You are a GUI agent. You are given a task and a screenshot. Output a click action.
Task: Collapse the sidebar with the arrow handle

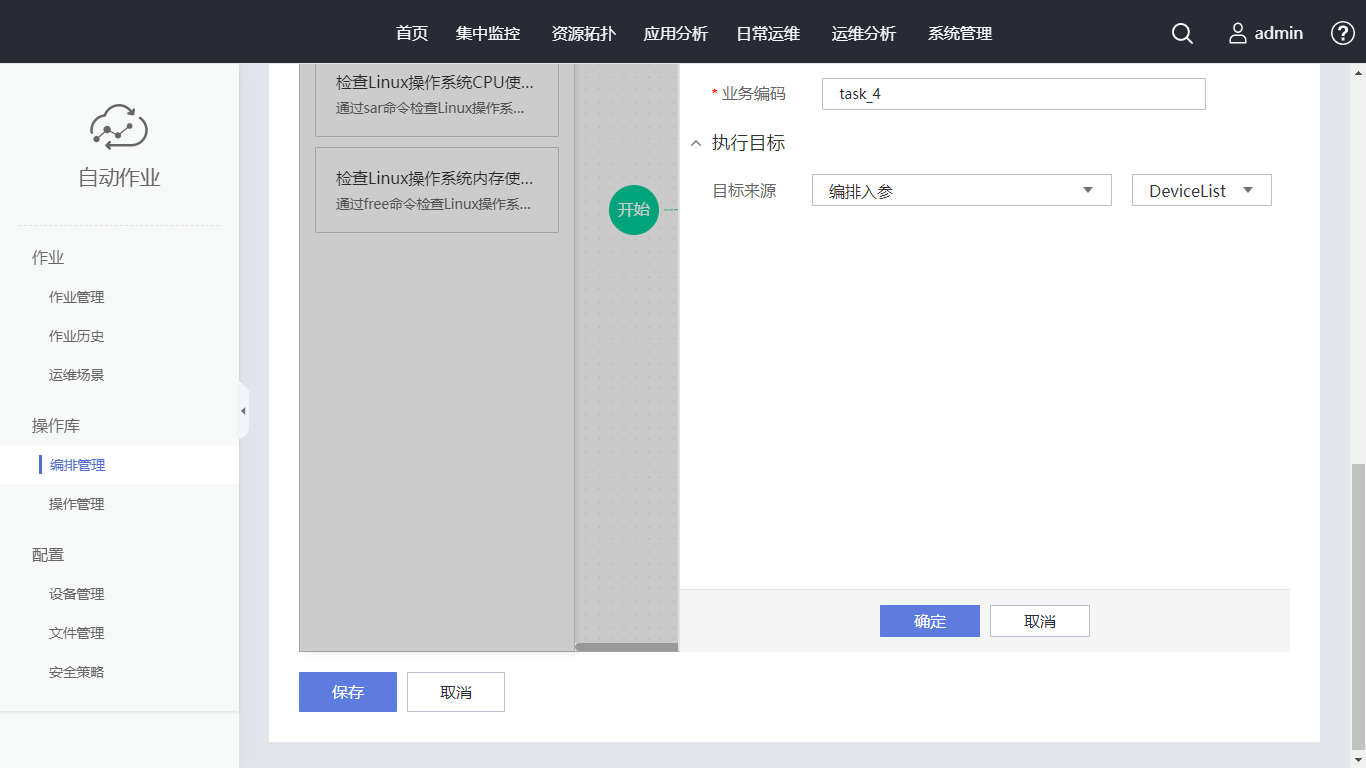pos(243,411)
